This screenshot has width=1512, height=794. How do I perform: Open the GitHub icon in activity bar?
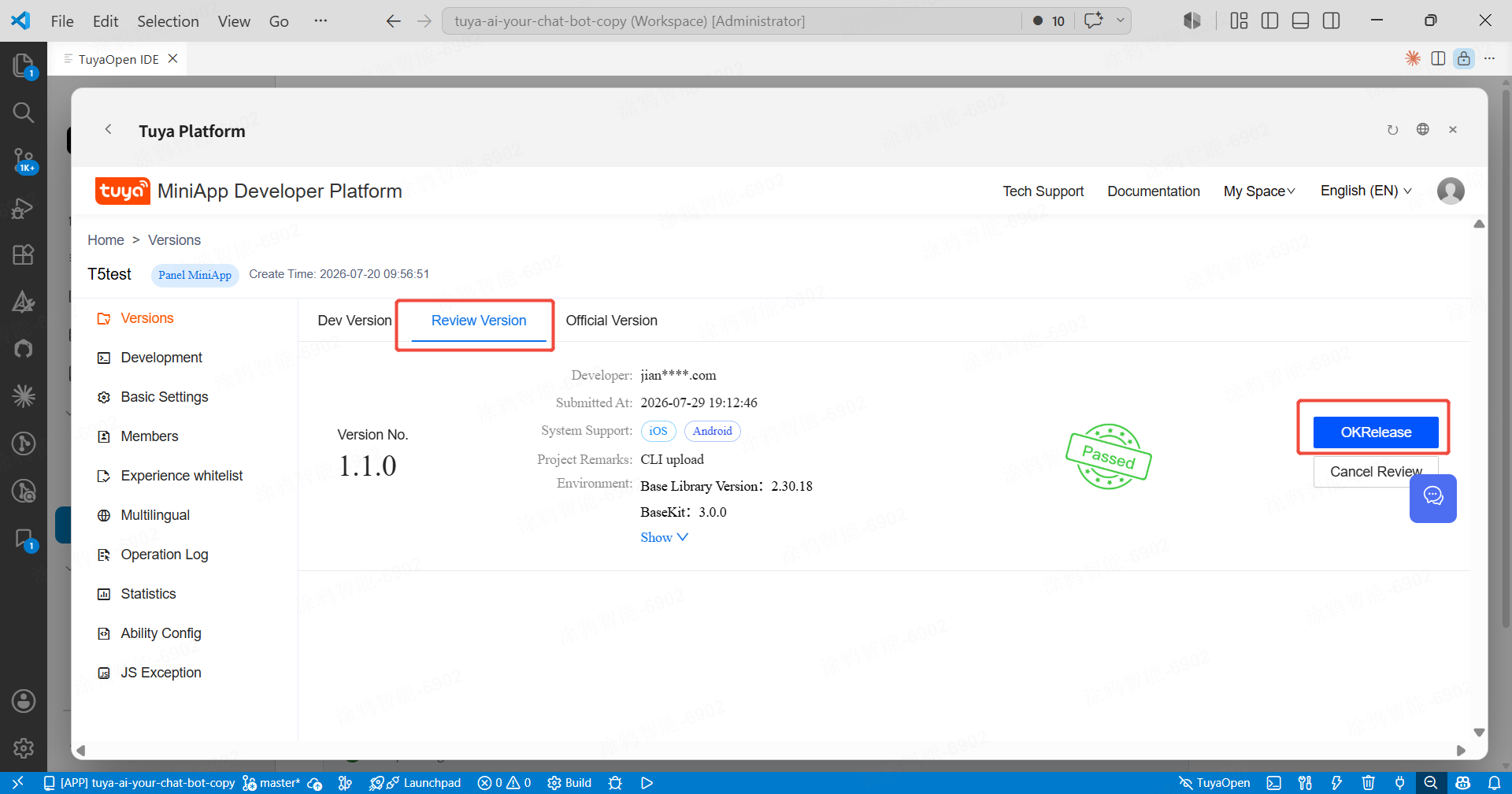[x=24, y=348]
